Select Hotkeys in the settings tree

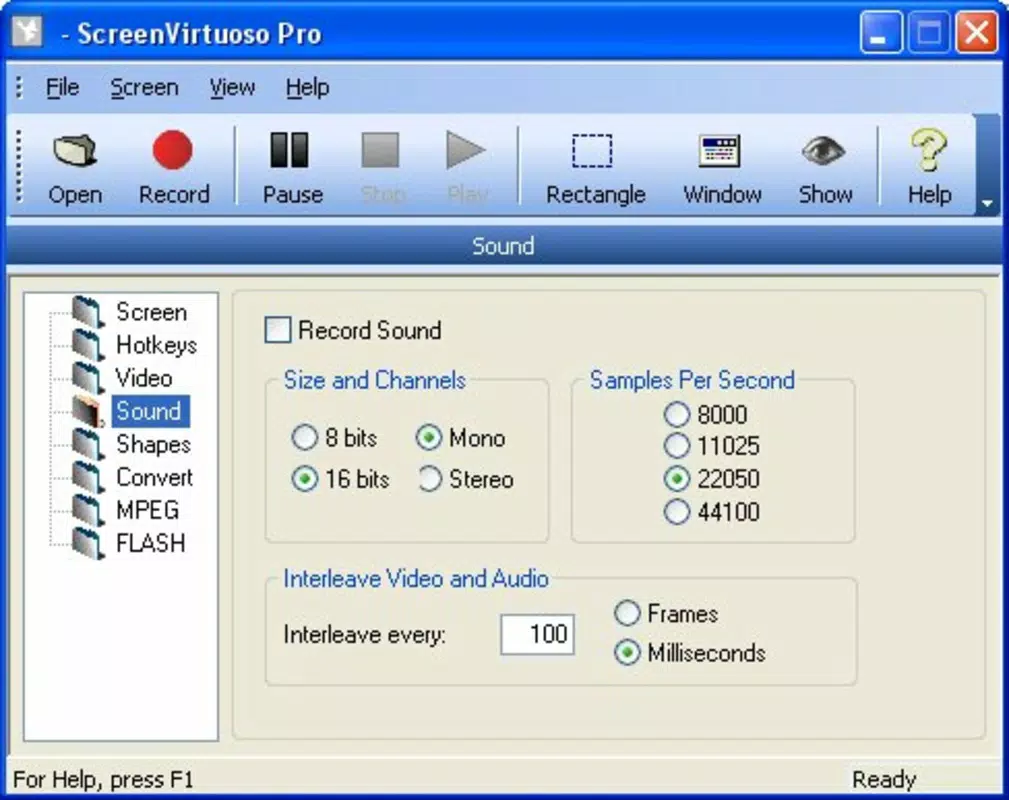tap(156, 345)
